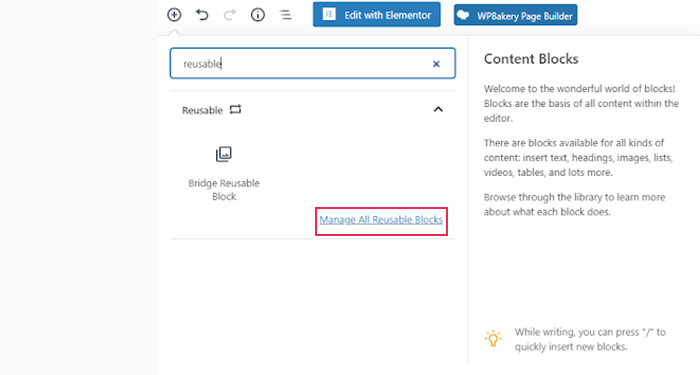Viewport: 700px width, 375px height.
Task: Undo the last editor action
Action: tap(202, 15)
